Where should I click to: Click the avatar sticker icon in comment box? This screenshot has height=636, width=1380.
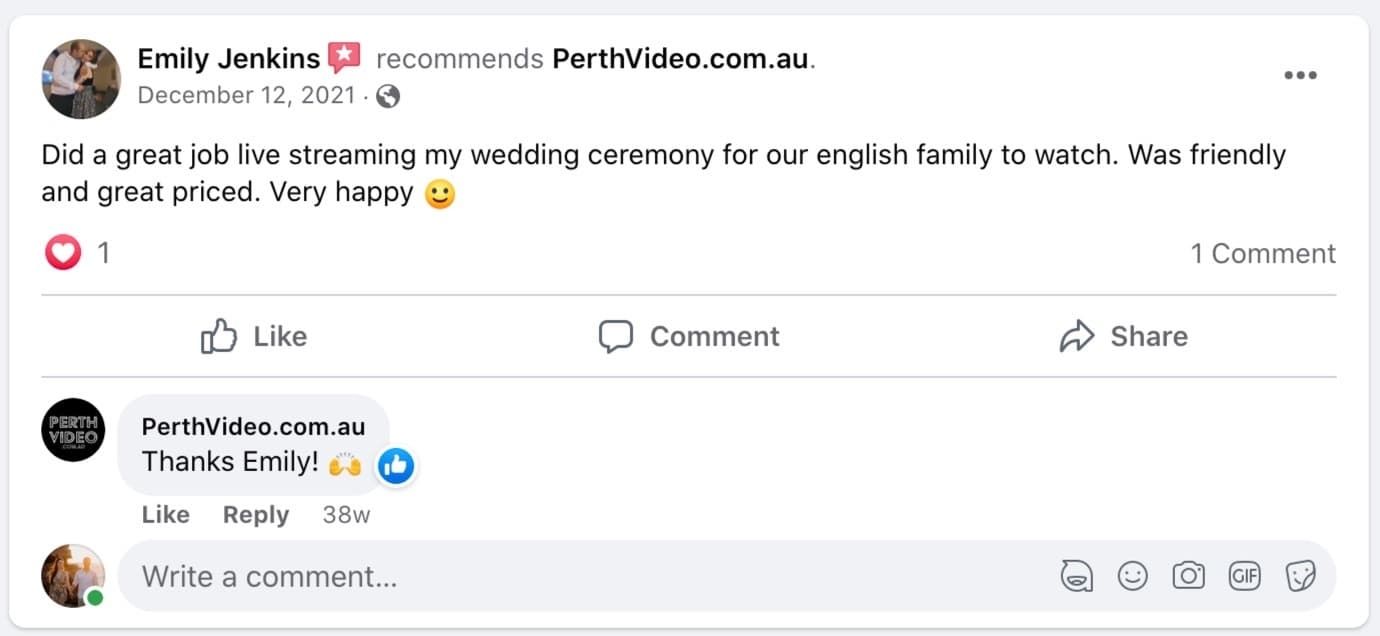(1076, 576)
